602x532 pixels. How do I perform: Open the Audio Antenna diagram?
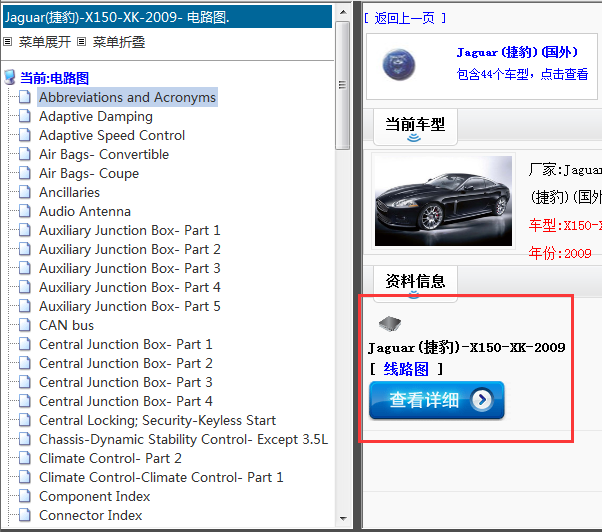(85, 211)
